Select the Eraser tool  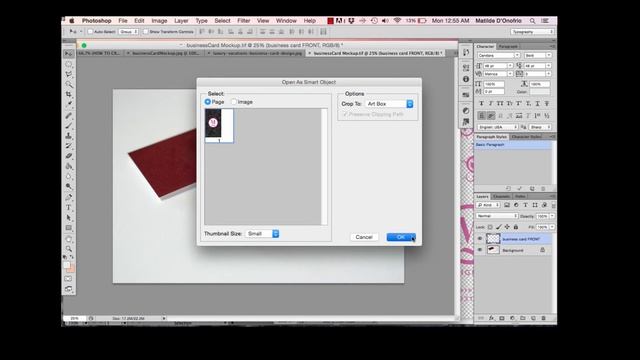point(69,156)
